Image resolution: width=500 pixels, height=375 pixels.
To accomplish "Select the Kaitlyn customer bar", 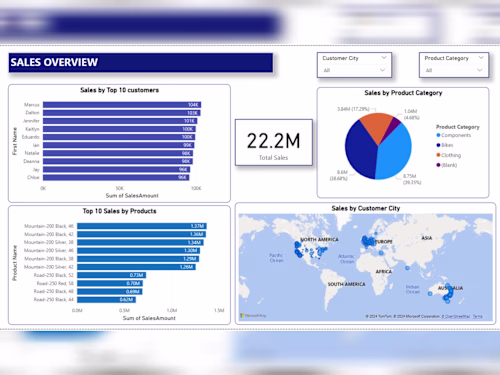I will 119,129.
